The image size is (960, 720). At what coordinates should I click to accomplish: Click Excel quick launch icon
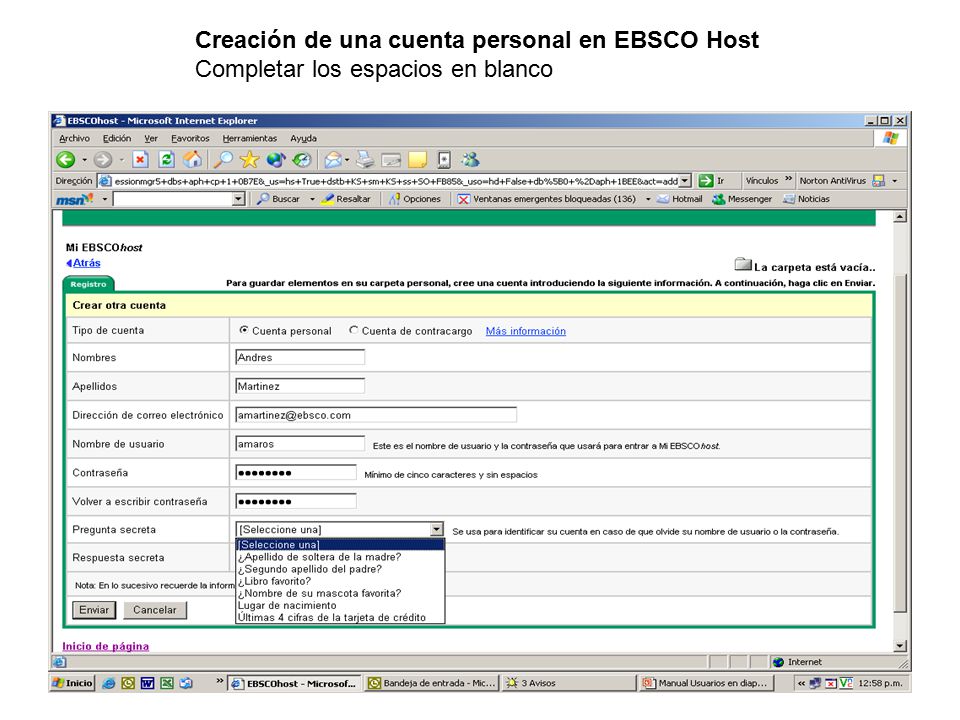[167, 683]
